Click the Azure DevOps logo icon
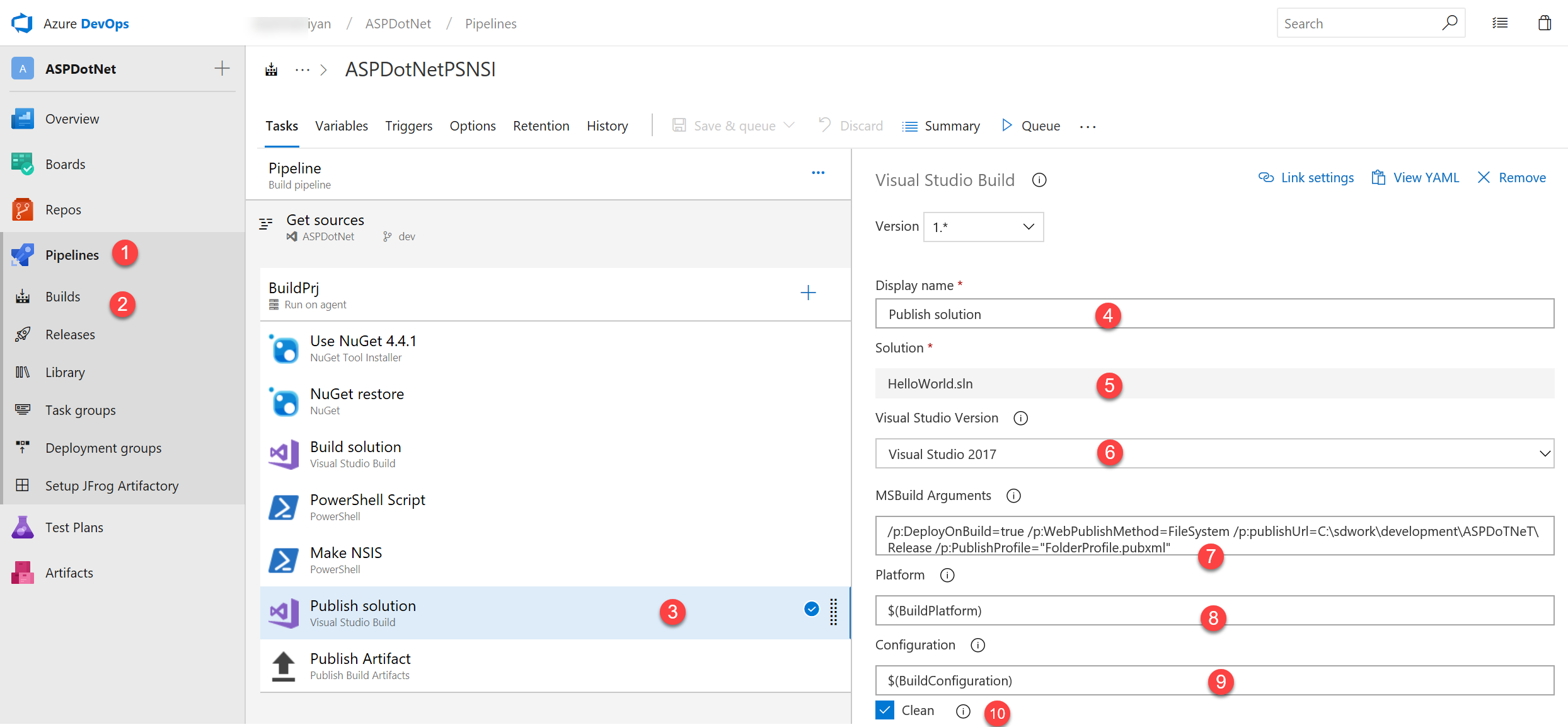This screenshot has width=1568, height=727. click(x=22, y=23)
